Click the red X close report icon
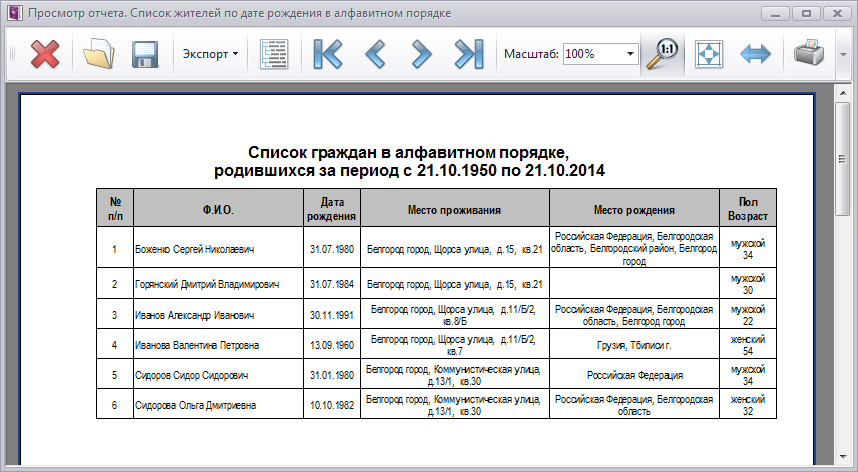The image size is (858, 472). point(45,54)
